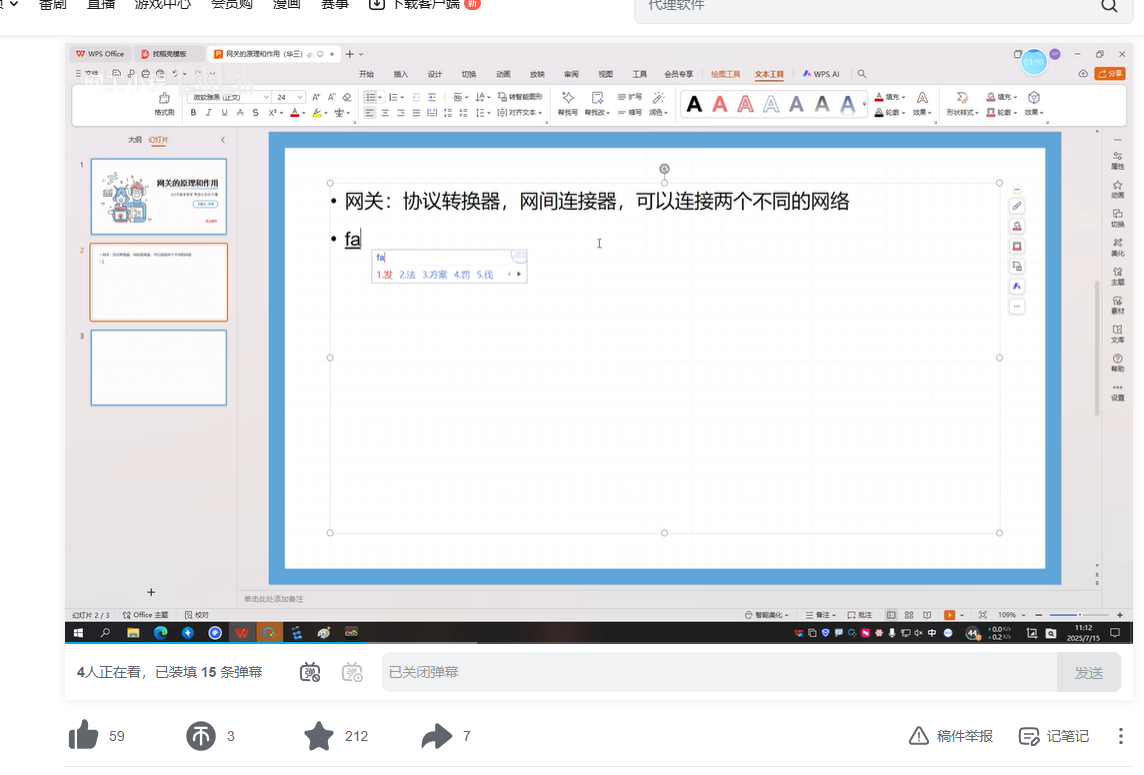The height and width of the screenshot is (775, 1144).
Task: Select slide 3 thumbnail in the slide panel
Action: tap(158, 367)
